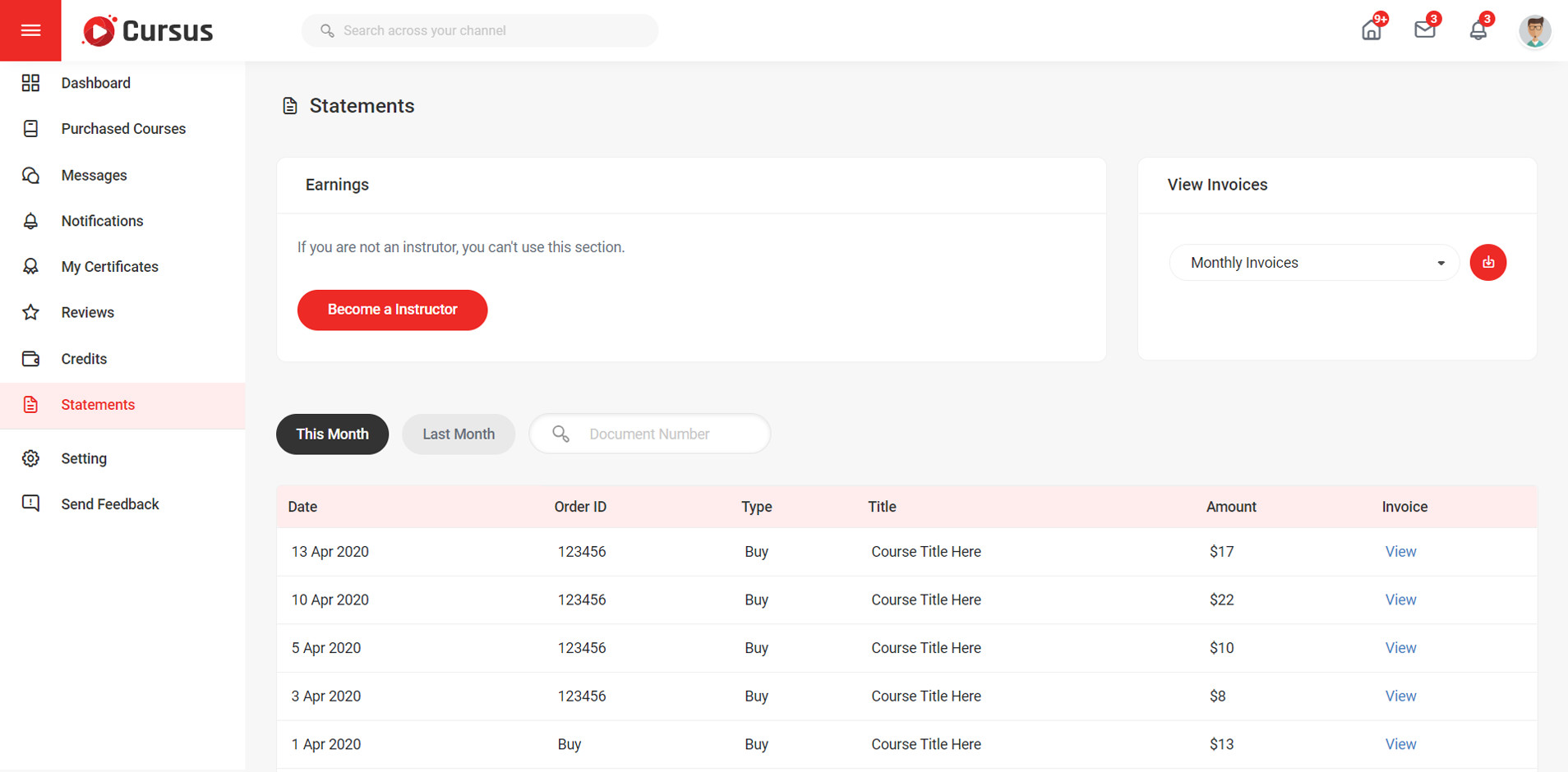Click the Setting gear icon in sidebar
Image resolution: width=1568 pixels, height=772 pixels.
(x=30, y=458)
